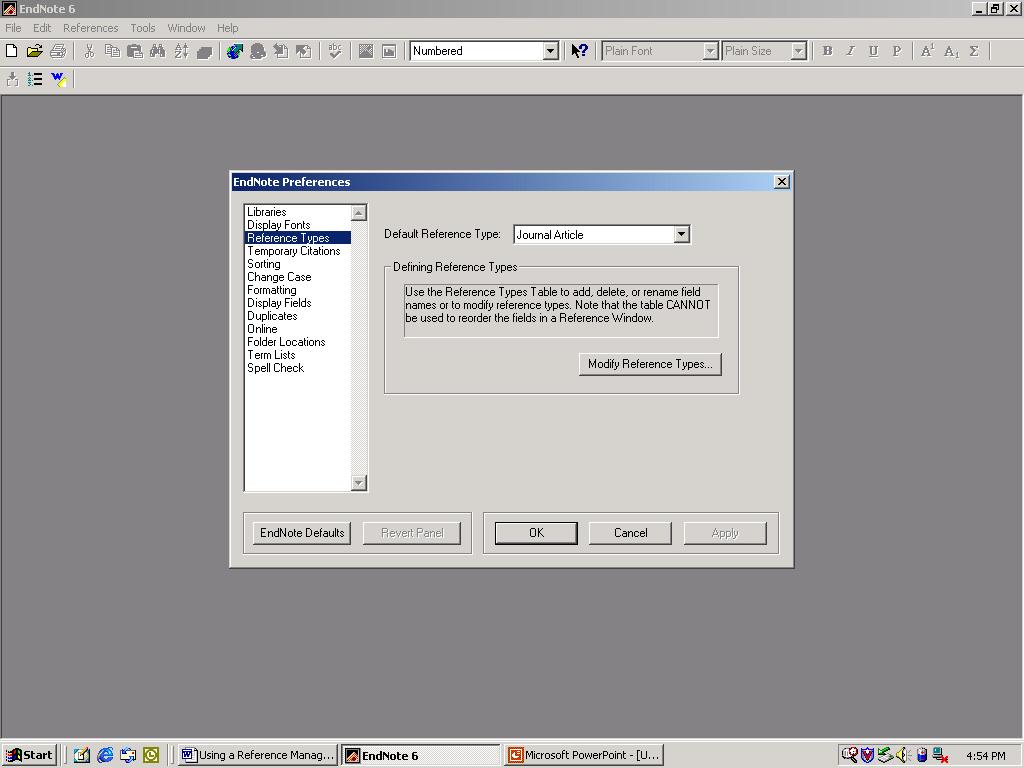Click the Return to Word icon
Screen dimensions: 1024x768
coord(59,80)
